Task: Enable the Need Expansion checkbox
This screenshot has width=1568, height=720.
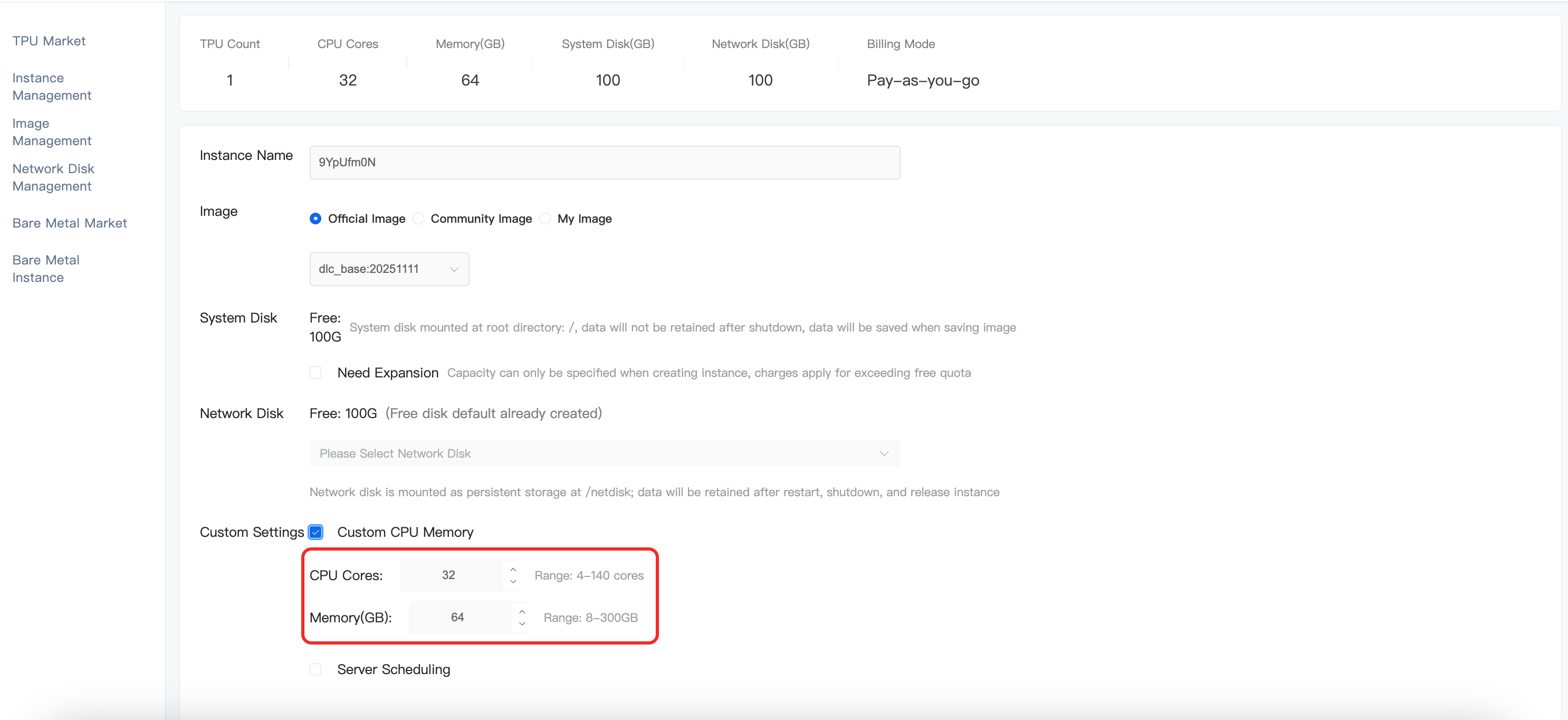Action: pos(315,373)
